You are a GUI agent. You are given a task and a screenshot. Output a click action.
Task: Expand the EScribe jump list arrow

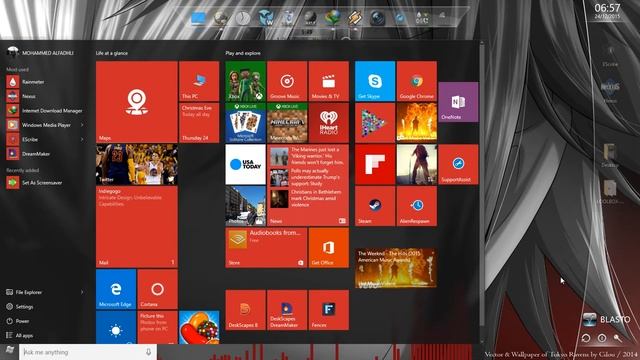pyautogui.click(x=82, y=139)
